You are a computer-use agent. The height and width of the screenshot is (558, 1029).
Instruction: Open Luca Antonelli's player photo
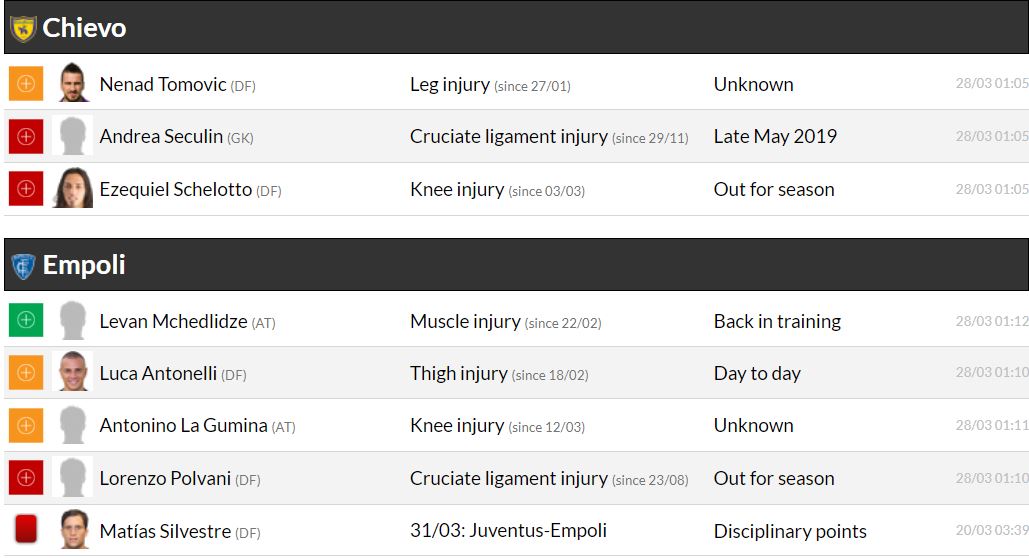pos(72,373)
